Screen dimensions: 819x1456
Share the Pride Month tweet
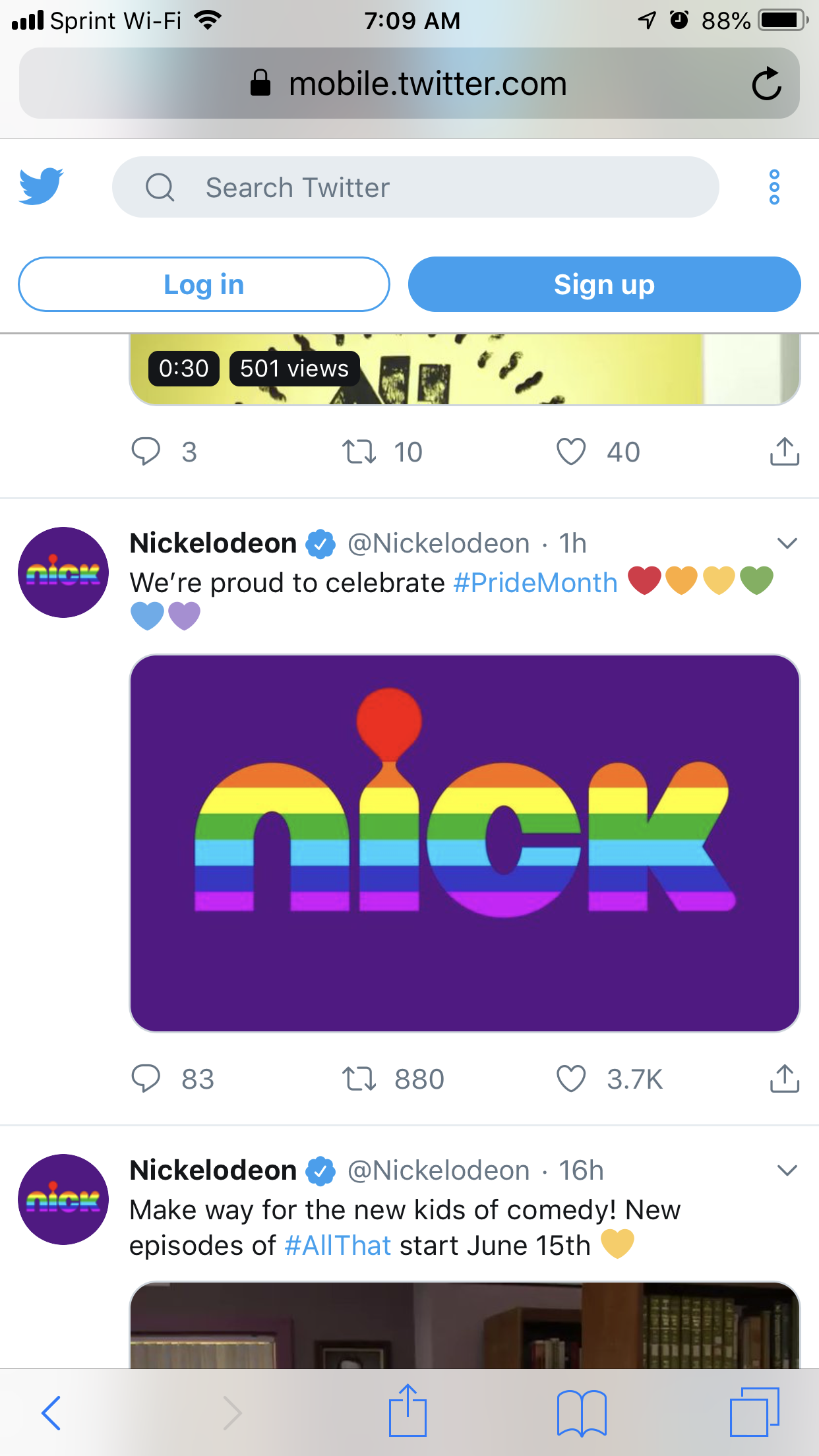click(x=784, y=1079)
